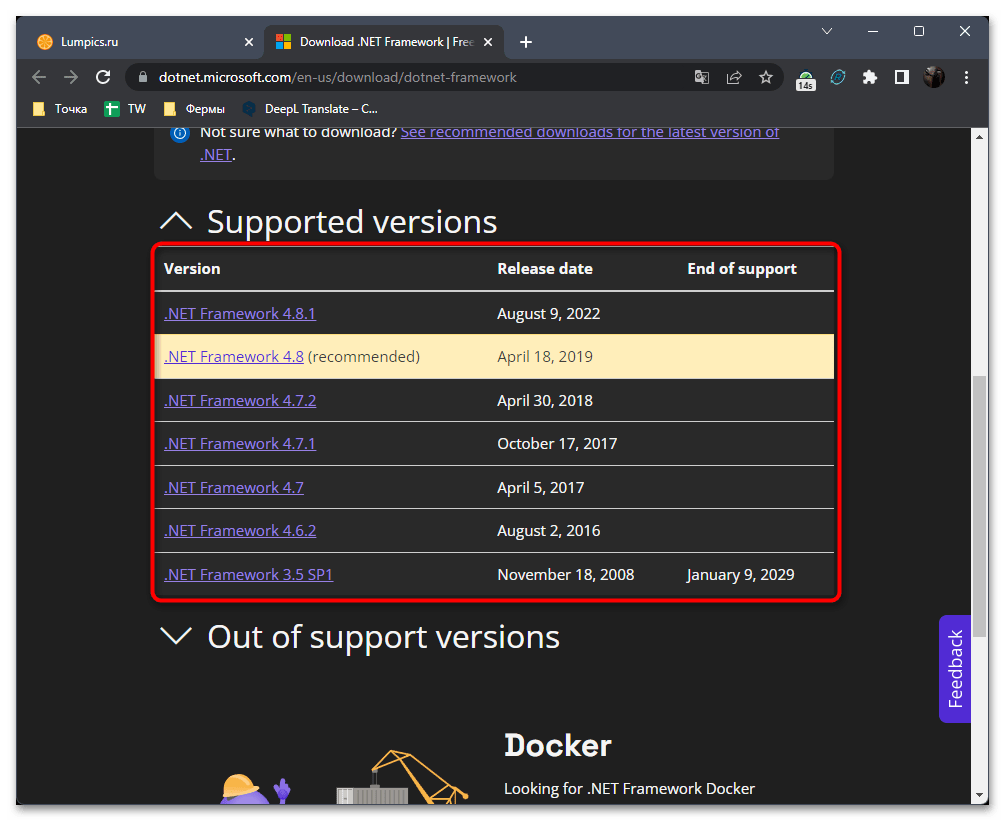Open the Фермы bookmarks folder
Viewport: 1005px width, 821px height.
click(194, 109)
